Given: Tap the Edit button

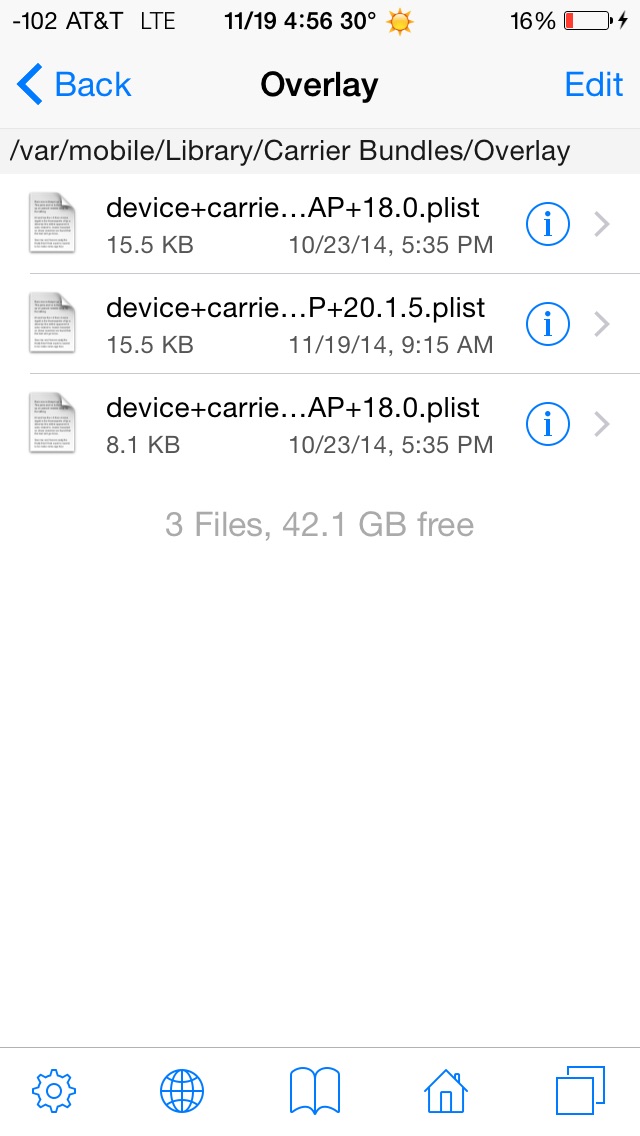Looking at the screenshot, I should 594,85.
